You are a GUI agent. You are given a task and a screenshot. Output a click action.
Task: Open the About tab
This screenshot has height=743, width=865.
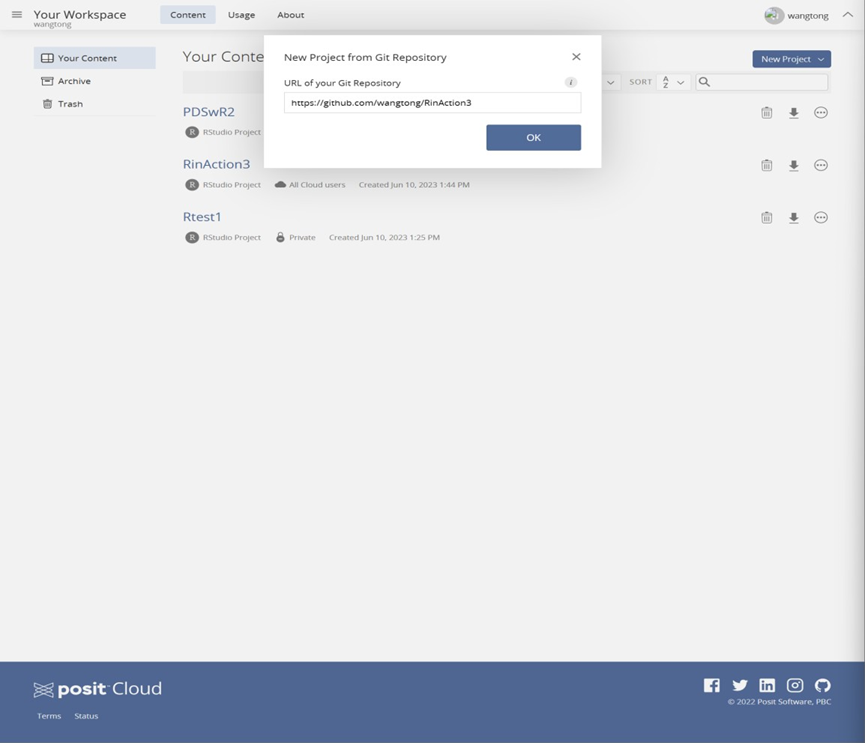click(x=291, y=15)
